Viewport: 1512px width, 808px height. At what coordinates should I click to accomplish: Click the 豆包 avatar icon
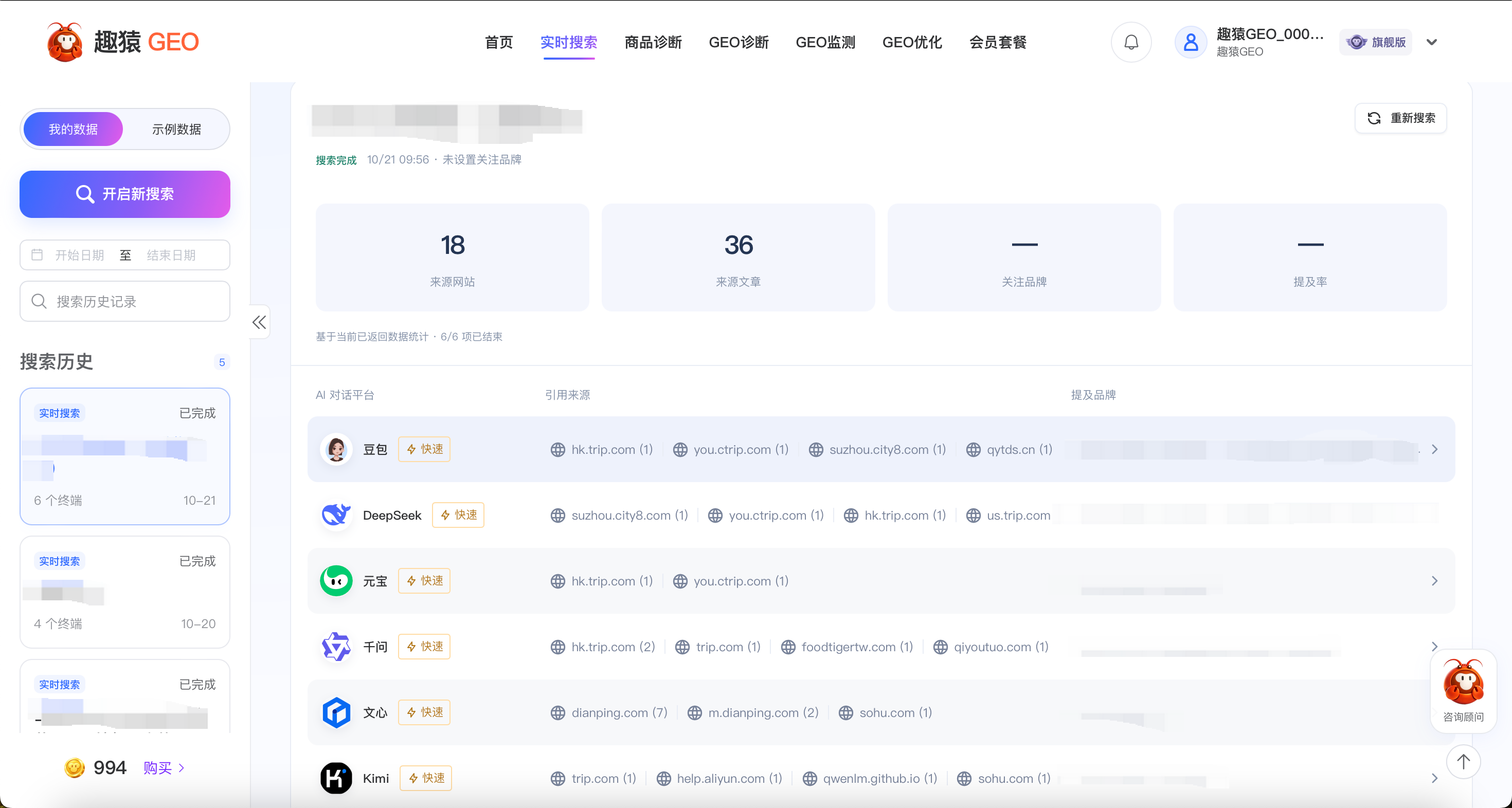point(336,449)
